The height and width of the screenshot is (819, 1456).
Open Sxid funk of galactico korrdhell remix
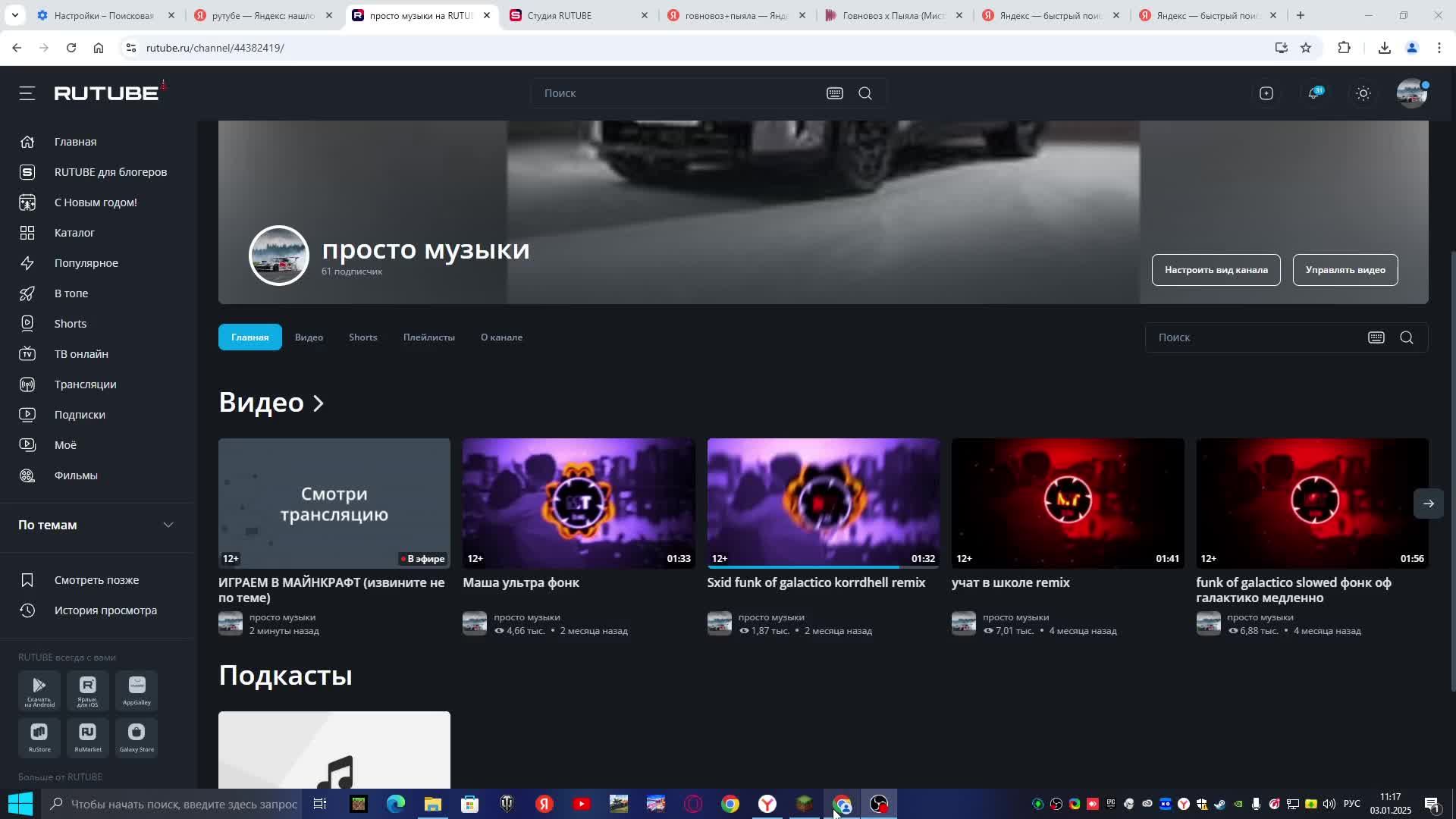pos(816,582)
